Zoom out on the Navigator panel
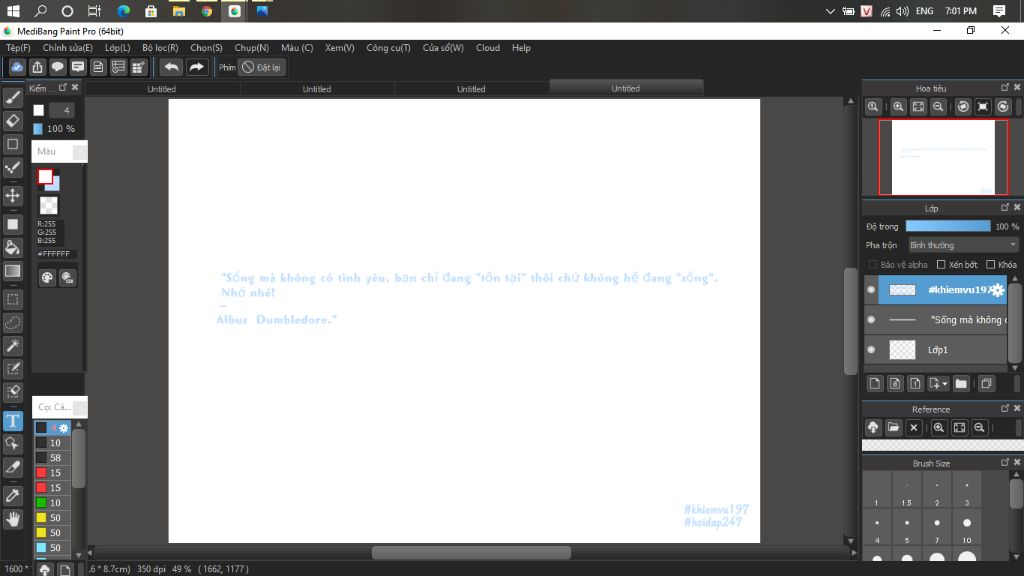Image resolution: width=1024 pixels, height=576 pixels. (938, 106)
